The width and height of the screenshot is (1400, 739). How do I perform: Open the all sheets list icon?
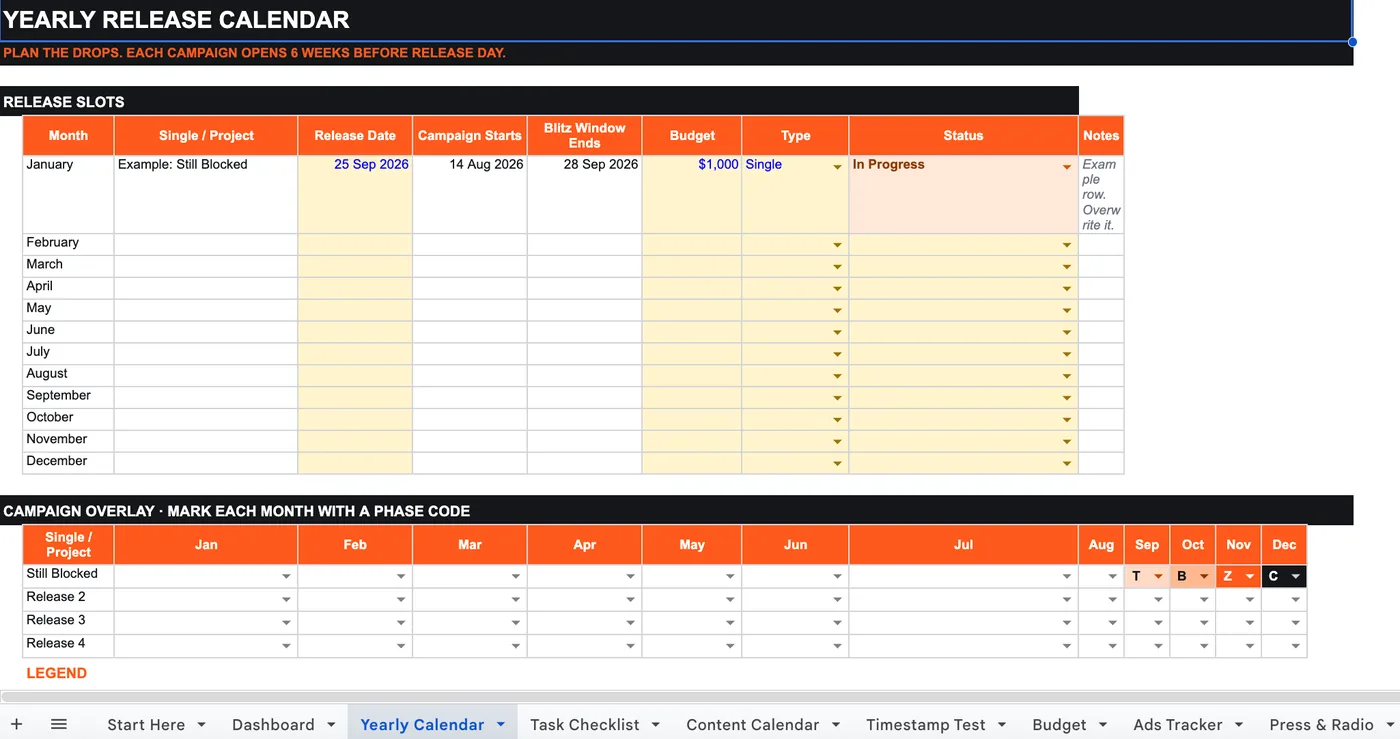(x=59, y=724)
